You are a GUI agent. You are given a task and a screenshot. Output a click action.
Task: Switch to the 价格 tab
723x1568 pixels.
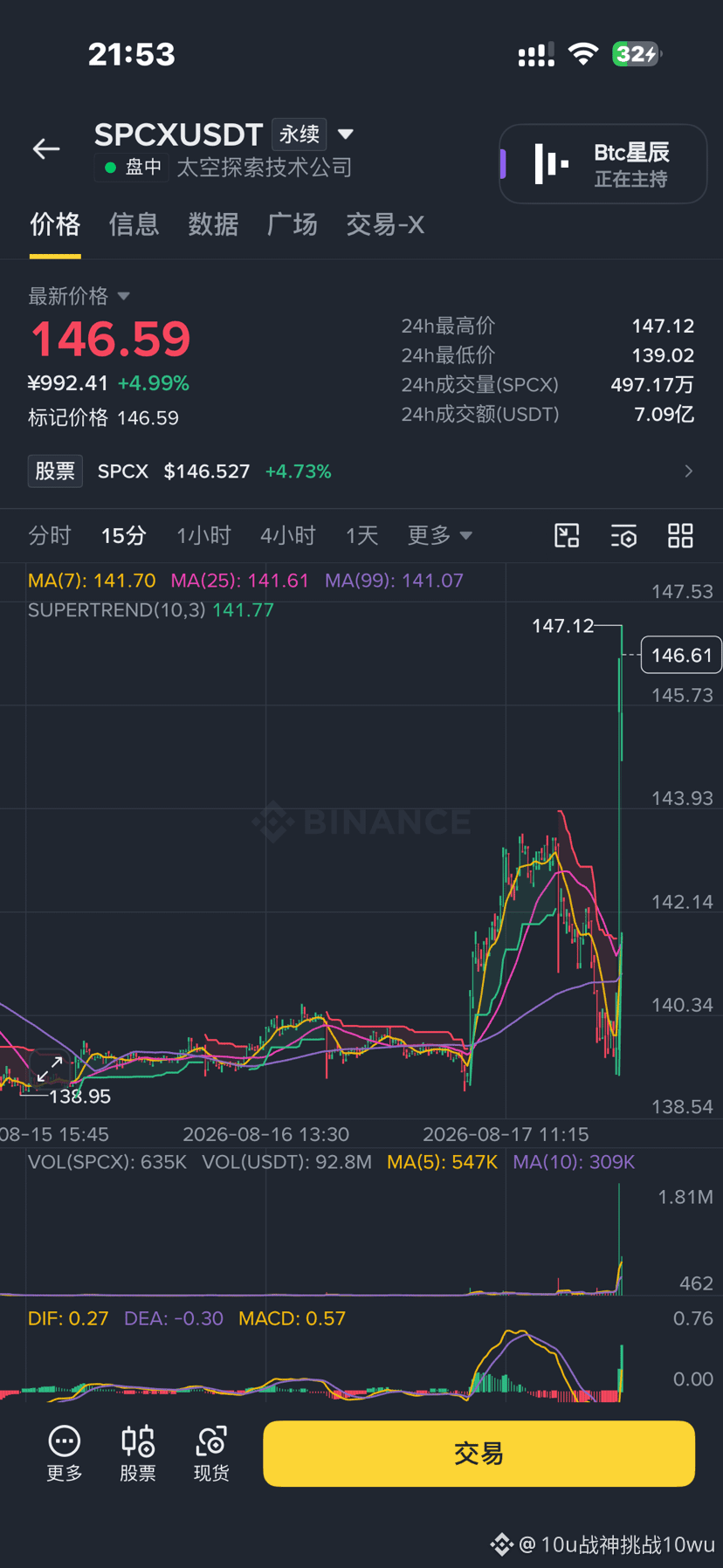[x=55, y=224]
